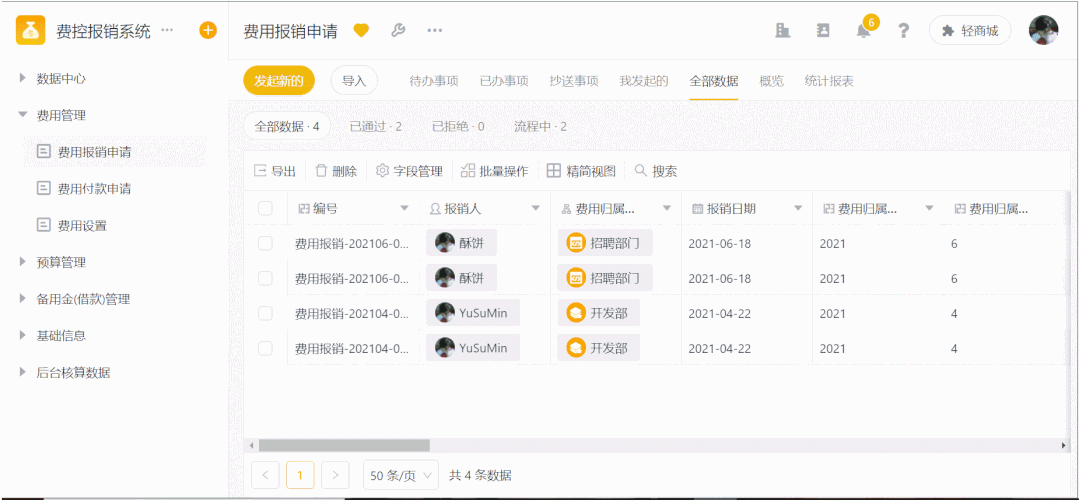This screenshot has height=500, width=1079.
Task: Click the 导出 export toolbar item
Action: [x=275, y=171]
